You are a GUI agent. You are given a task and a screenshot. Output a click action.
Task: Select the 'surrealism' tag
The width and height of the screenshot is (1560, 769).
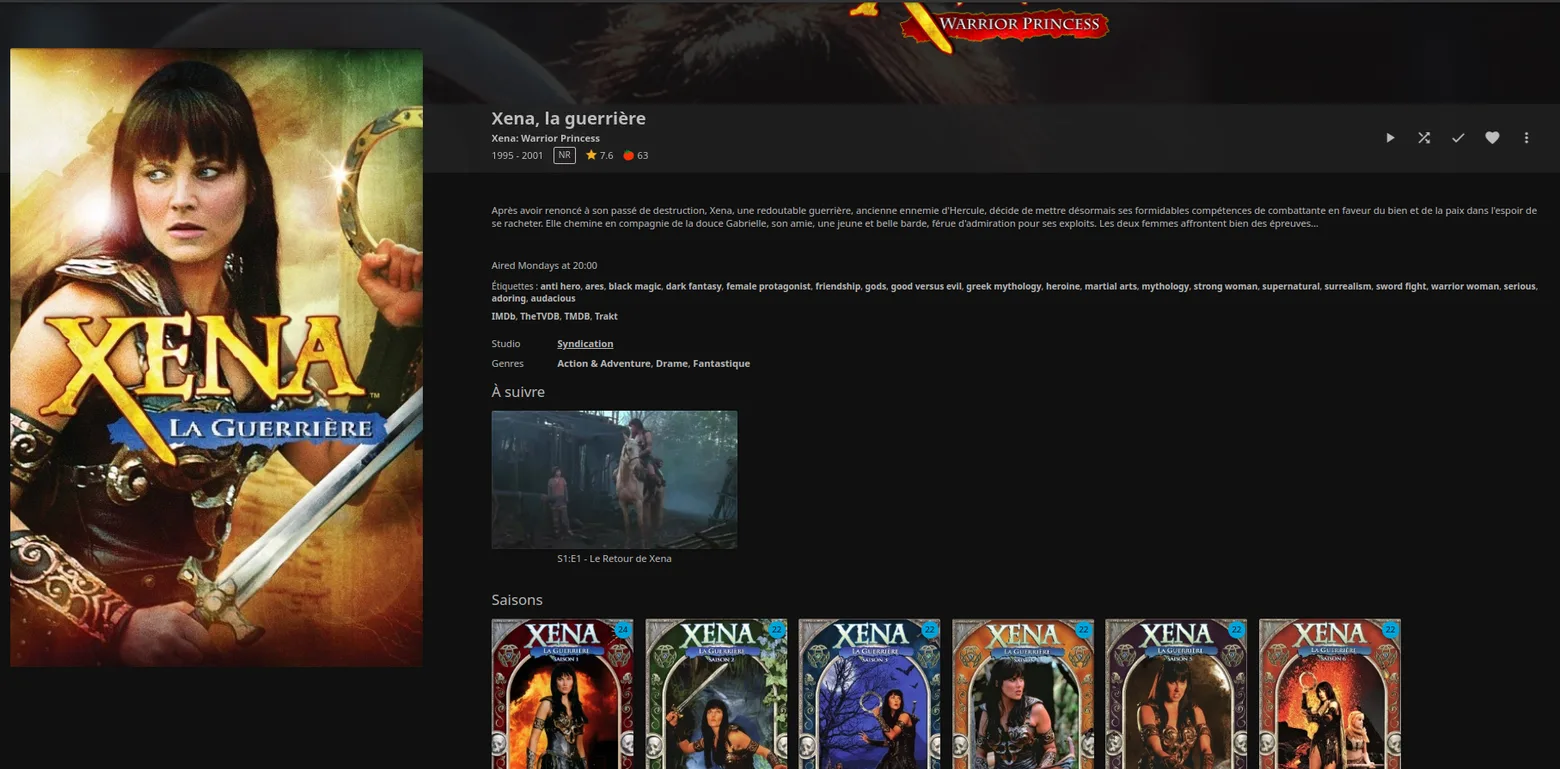(1347, 287)
